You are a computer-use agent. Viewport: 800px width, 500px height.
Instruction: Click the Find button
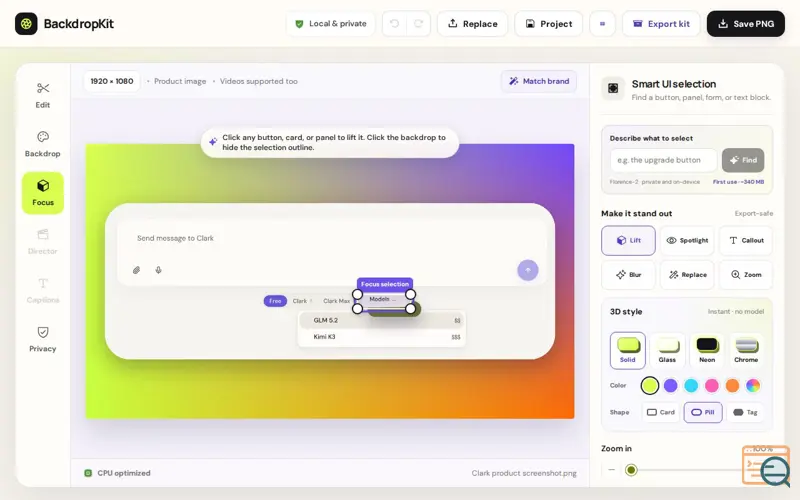pyautogui.click(x=743, y=160)
